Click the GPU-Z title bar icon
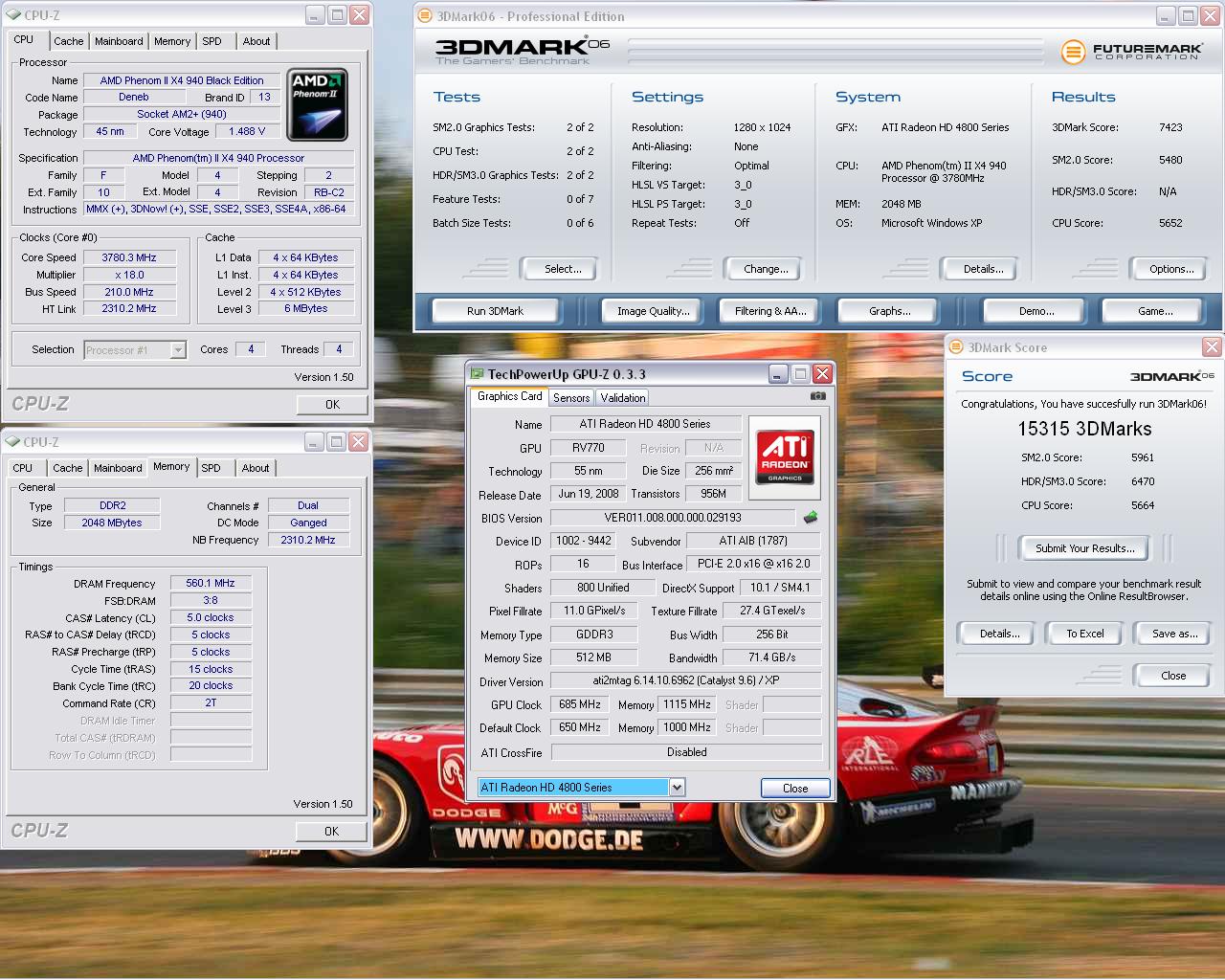Screen dimensions: 1225x980 click(x=478, y=374)
